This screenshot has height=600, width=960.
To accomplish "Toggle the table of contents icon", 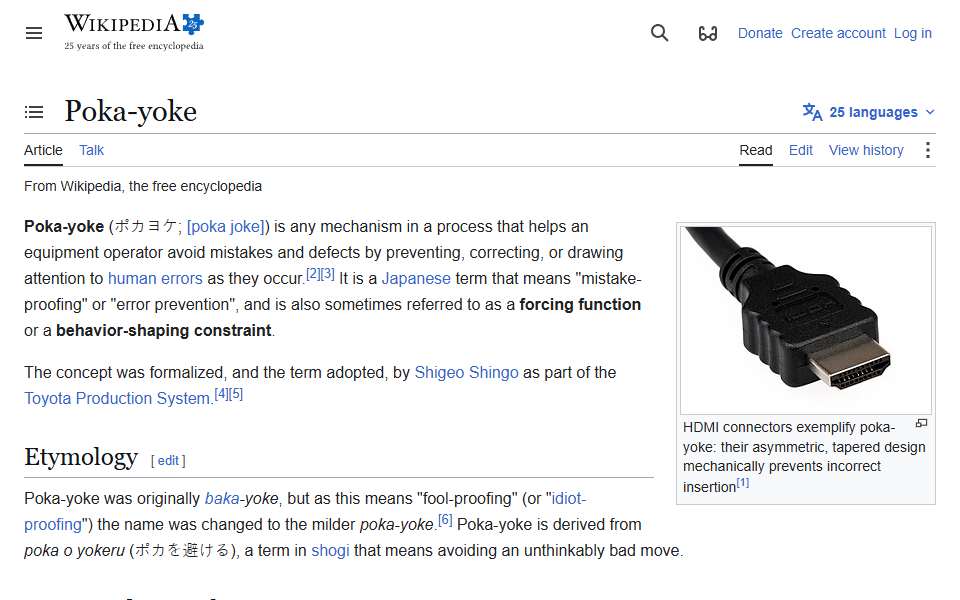I will (34, 112).
